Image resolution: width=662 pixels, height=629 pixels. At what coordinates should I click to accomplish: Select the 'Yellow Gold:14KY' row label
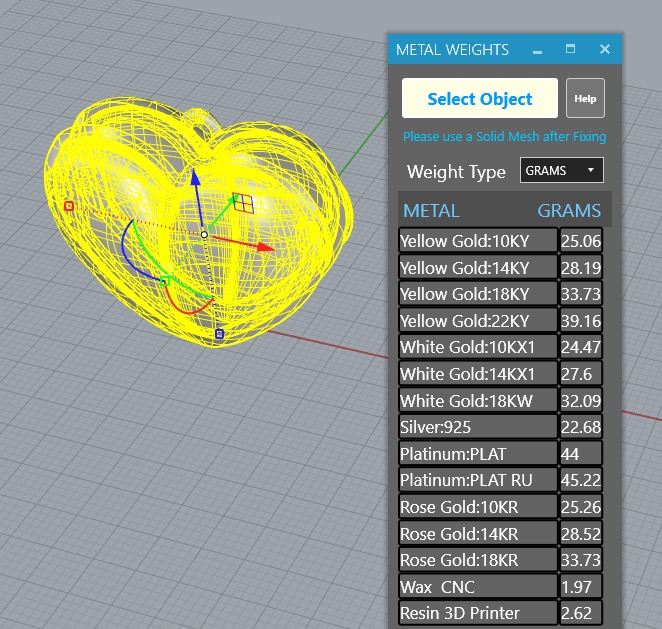tap(478, 268)
